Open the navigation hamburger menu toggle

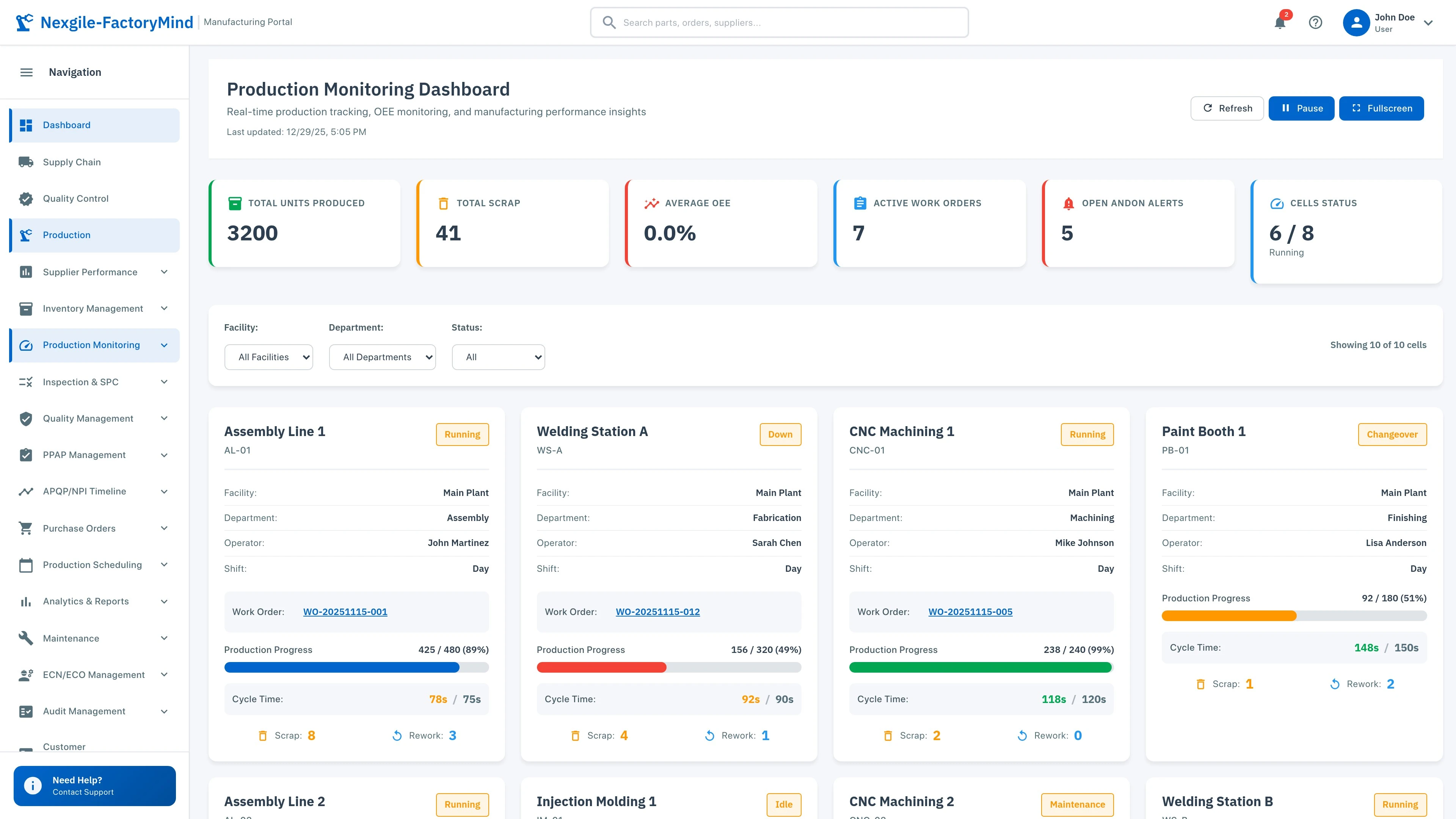[x=26, y=72]
